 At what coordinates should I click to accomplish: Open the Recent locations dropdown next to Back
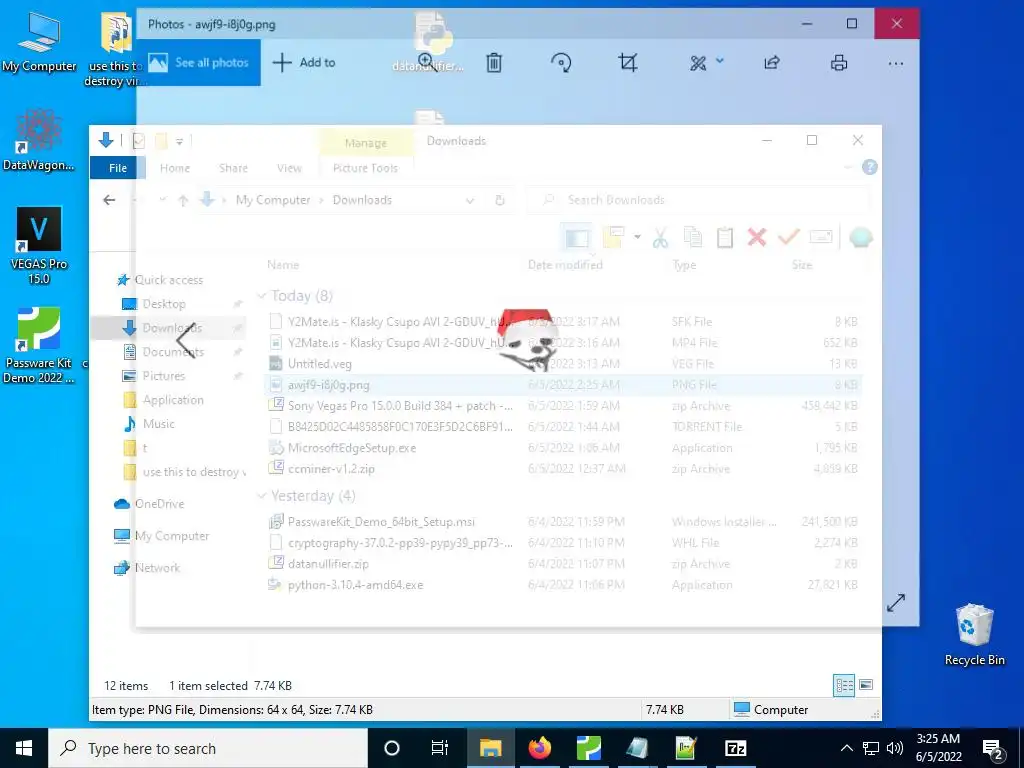coord(162,200)
